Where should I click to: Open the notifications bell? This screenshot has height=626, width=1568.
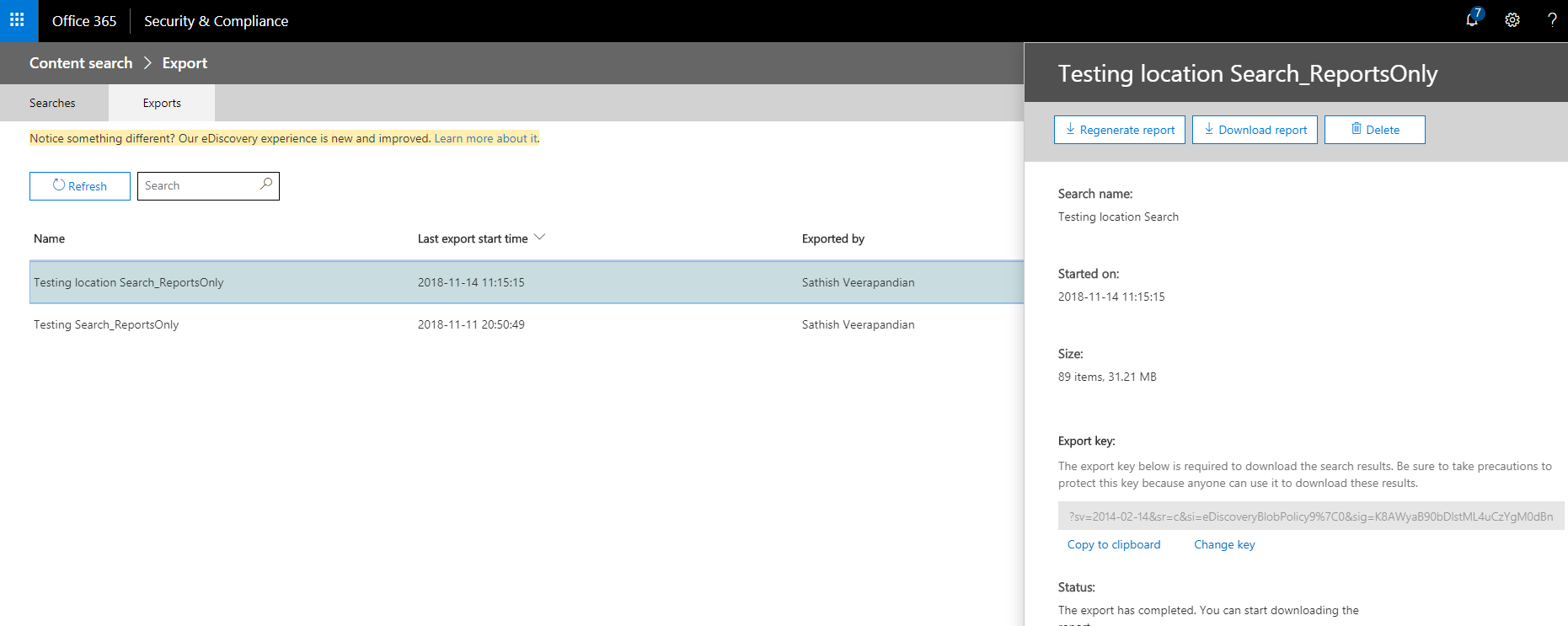1472,20
